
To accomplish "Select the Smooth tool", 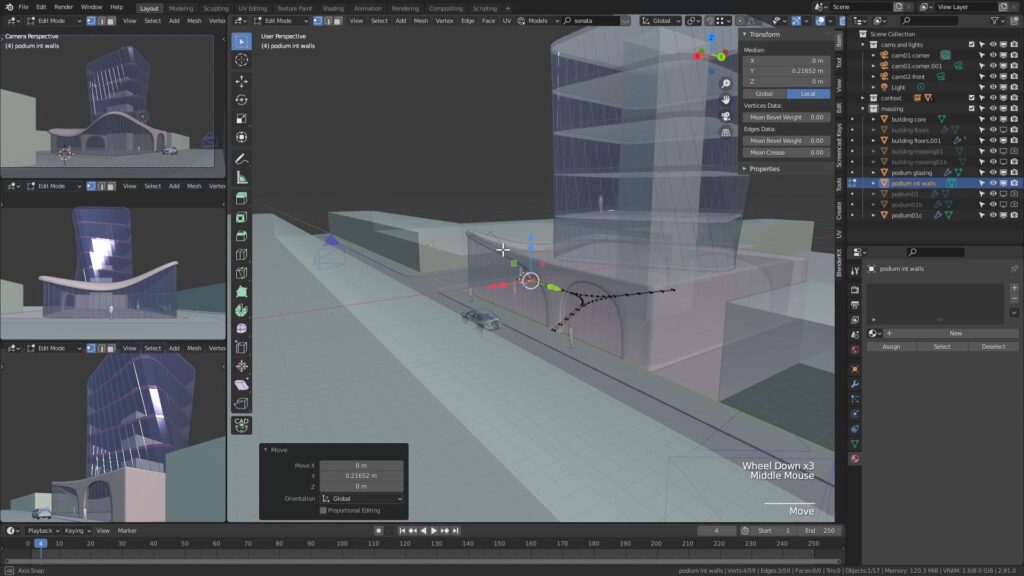I will (x=242, y=329).
